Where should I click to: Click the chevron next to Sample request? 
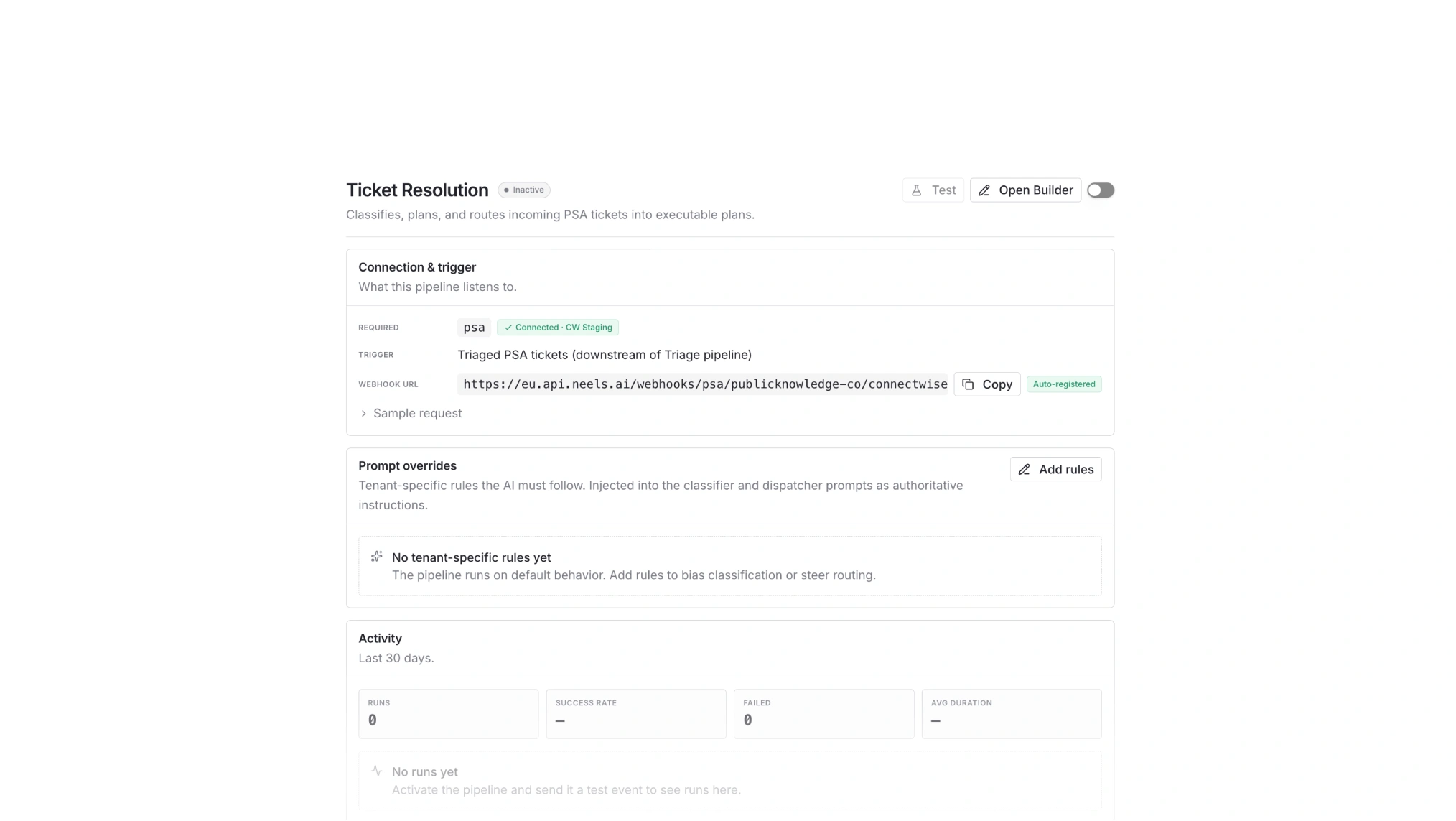363,414
